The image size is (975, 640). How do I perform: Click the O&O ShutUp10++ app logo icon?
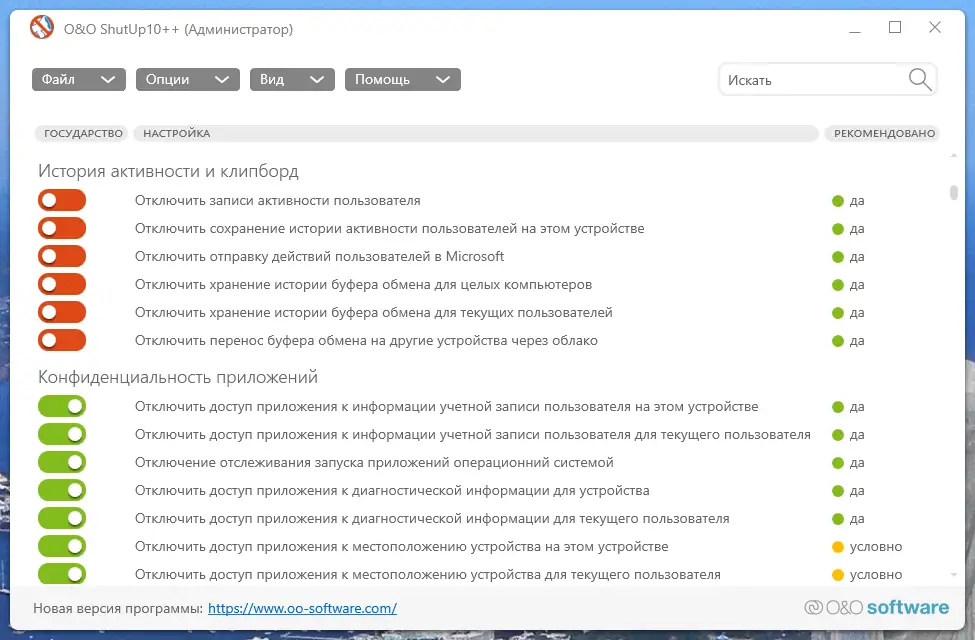point(42,27)
